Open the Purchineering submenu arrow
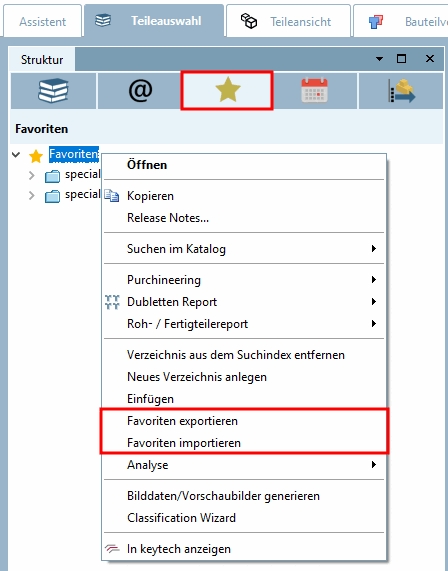This screenshot has height=571, width=448. tap(373, 279)
